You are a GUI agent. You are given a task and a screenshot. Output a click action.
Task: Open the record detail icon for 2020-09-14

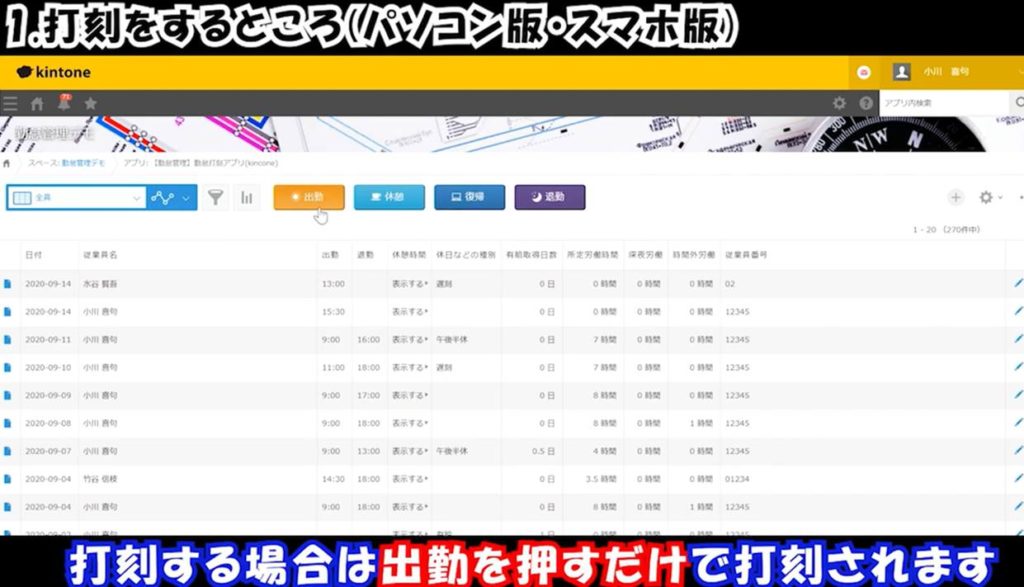click(10, 284)
